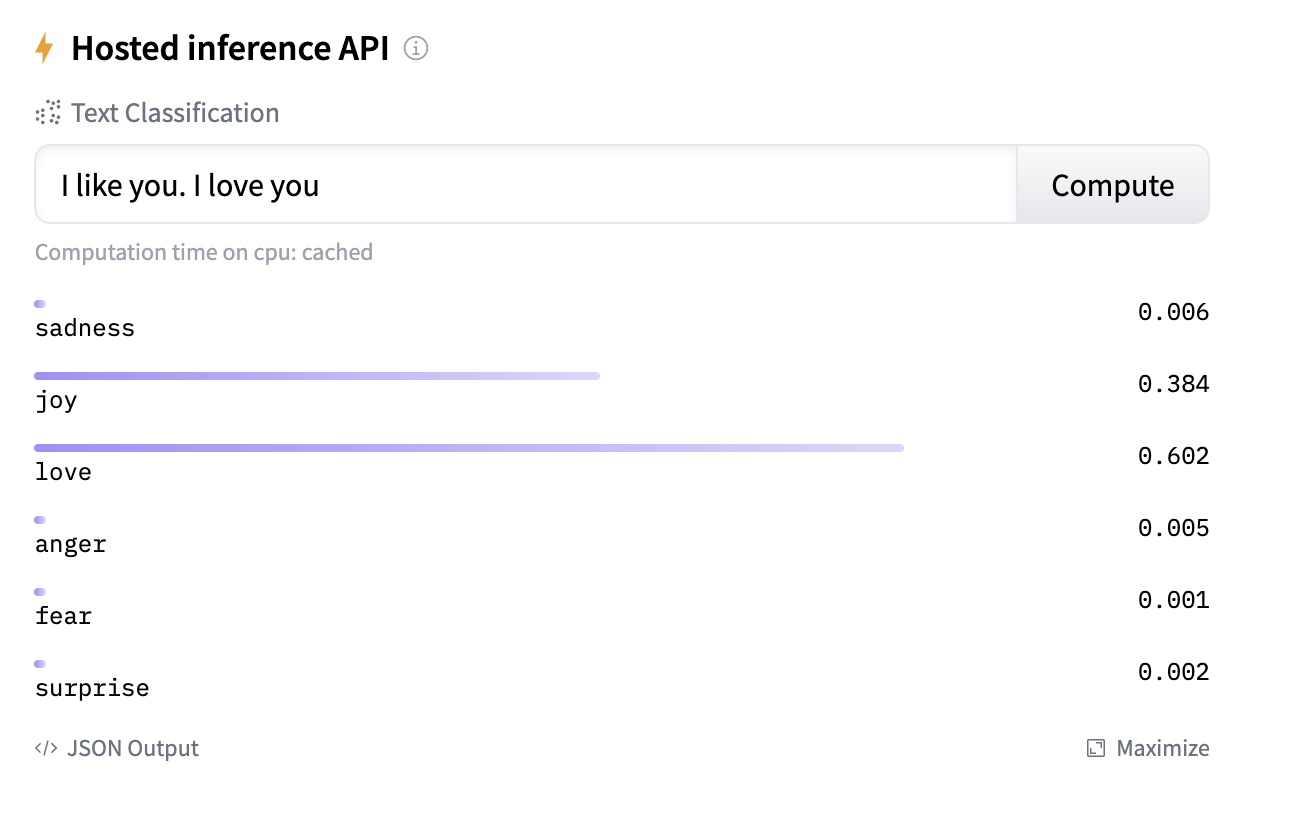Click into the text input field
This screenshot has height=824, width=1302.
[526, 185]
